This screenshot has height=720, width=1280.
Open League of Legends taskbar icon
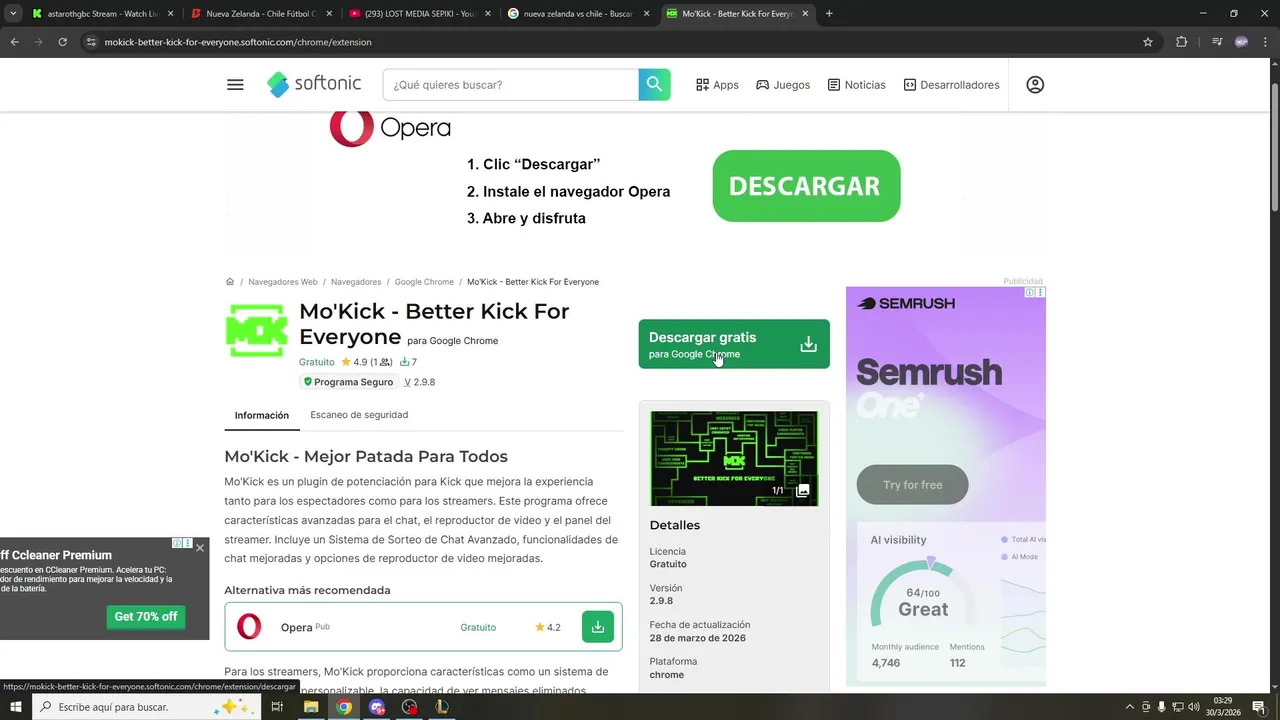pyautogui.click(x=442, y=707)
